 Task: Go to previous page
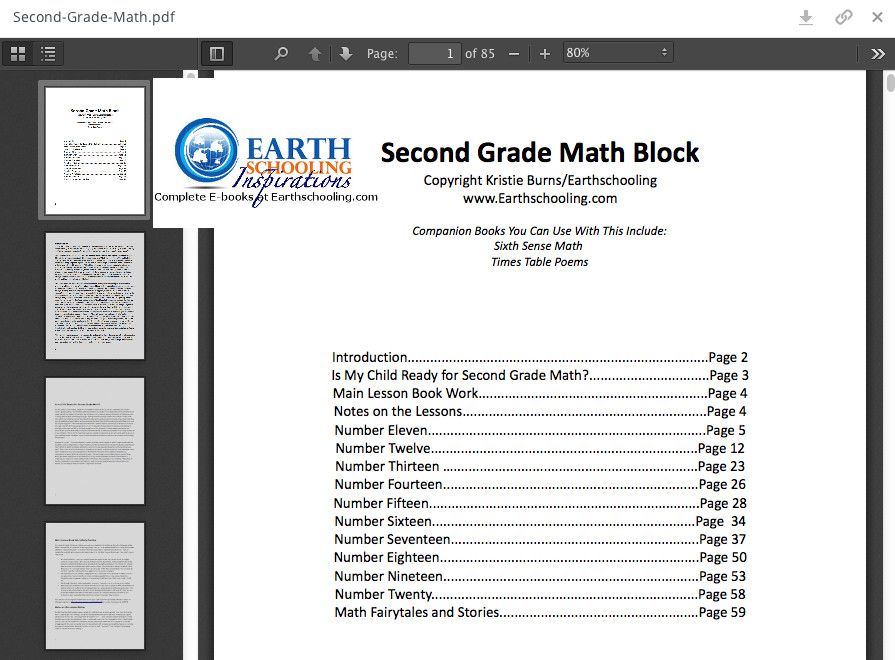315,54
